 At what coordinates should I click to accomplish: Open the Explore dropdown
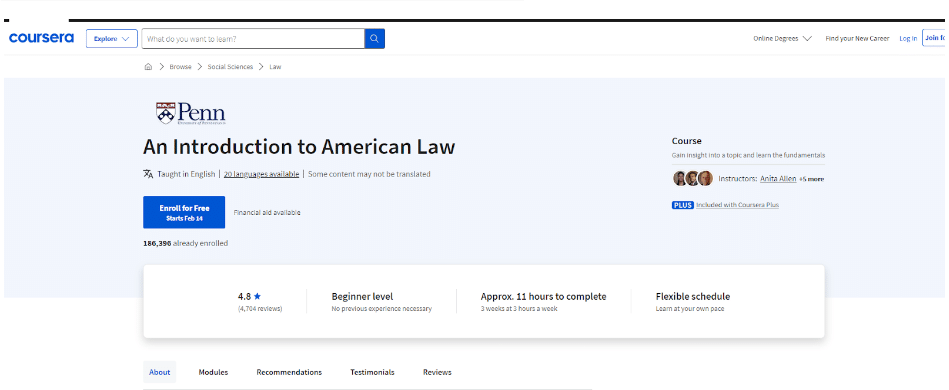[112, 39]
